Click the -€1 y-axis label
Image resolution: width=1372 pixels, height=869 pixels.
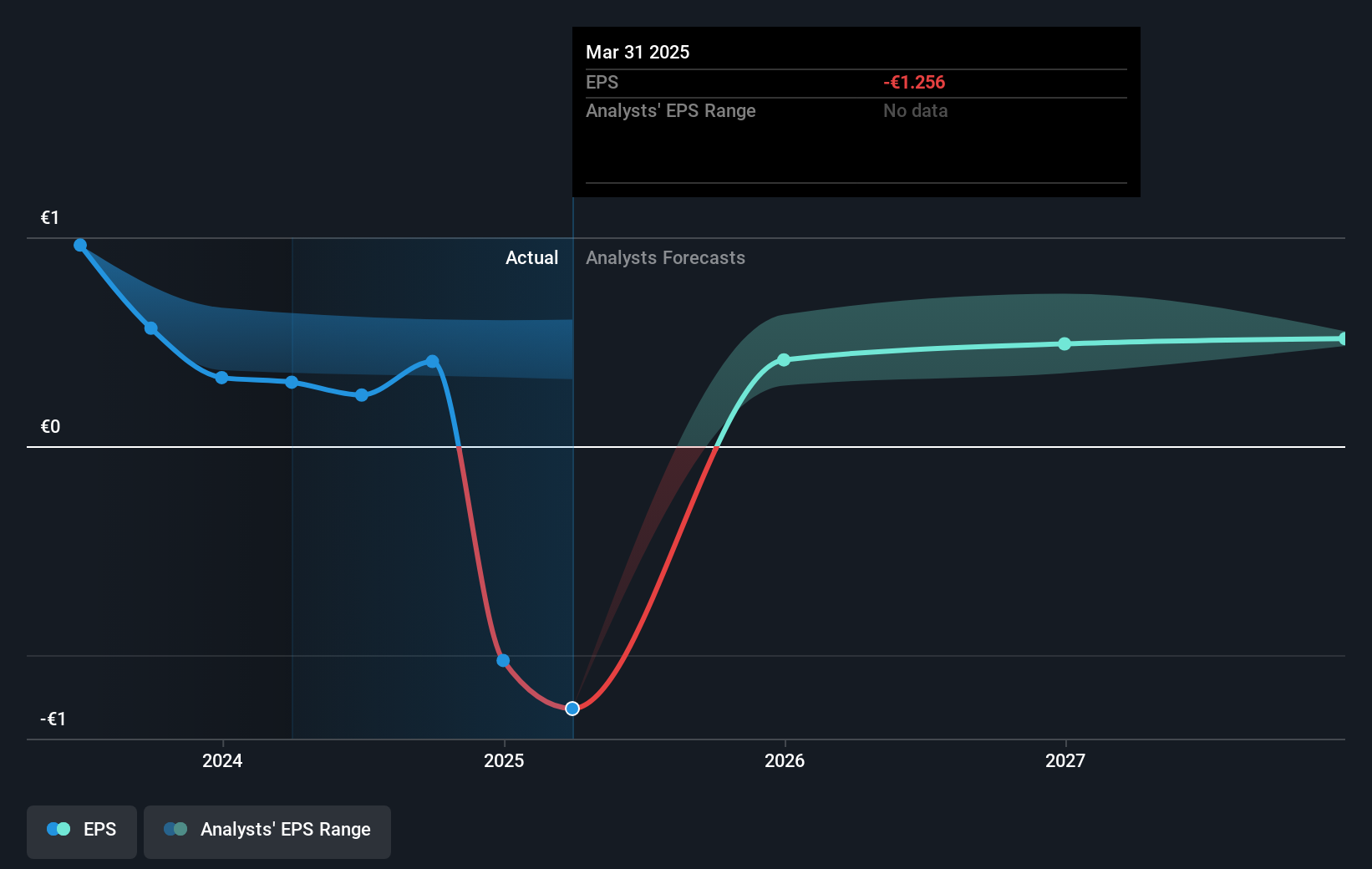tap(53, 719)
